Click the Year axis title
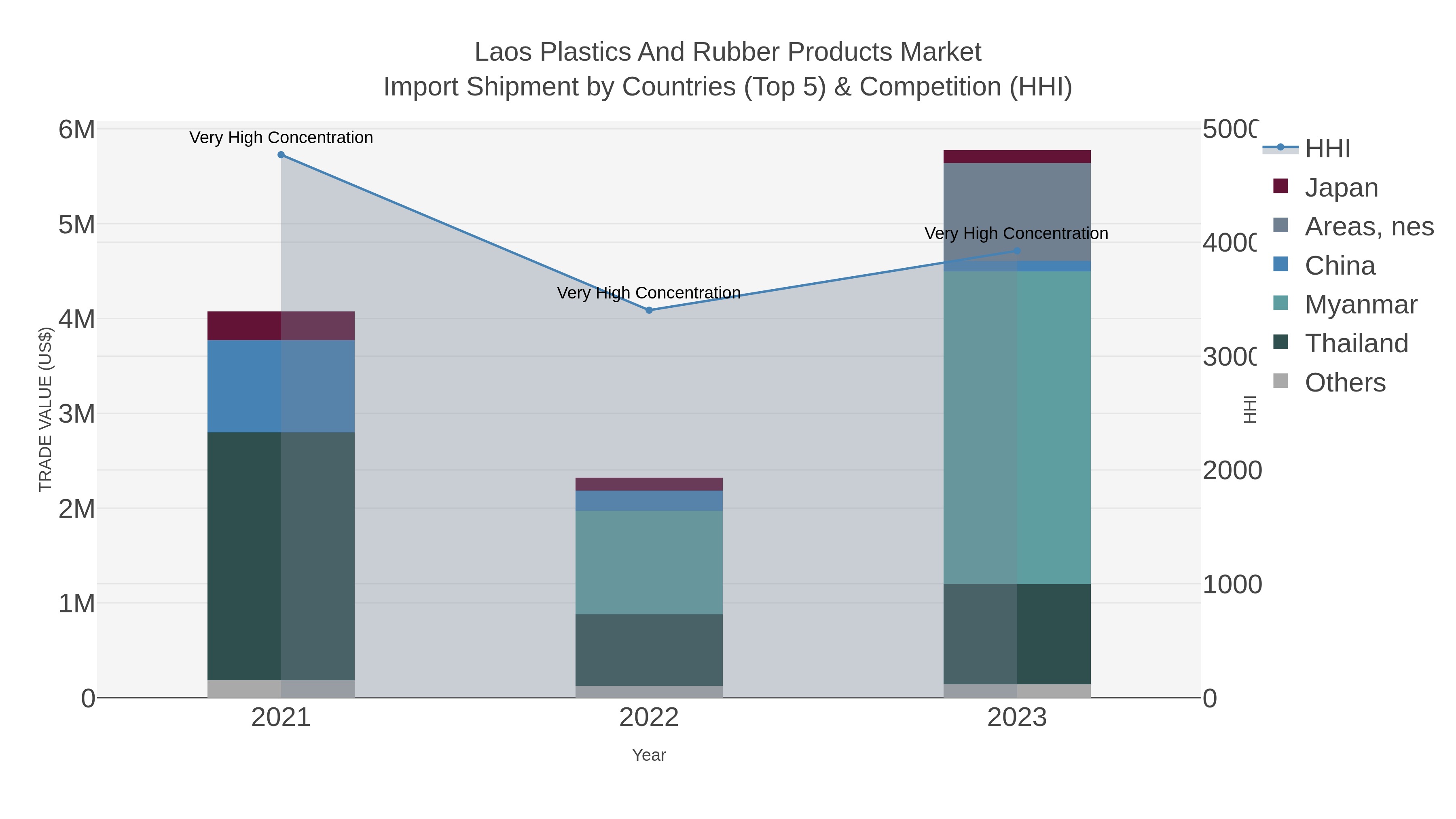Screen dimensions: 1456x819 (x=649, y=755)
